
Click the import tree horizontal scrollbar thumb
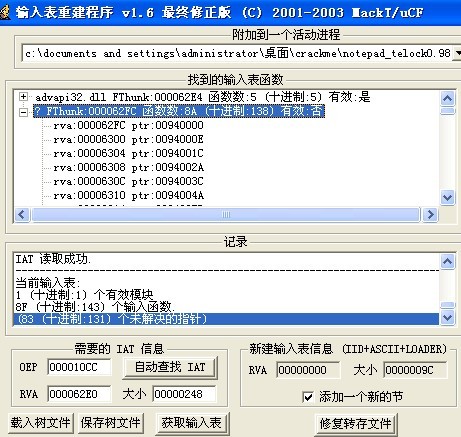pyautogui.click(x=226, y=214)
